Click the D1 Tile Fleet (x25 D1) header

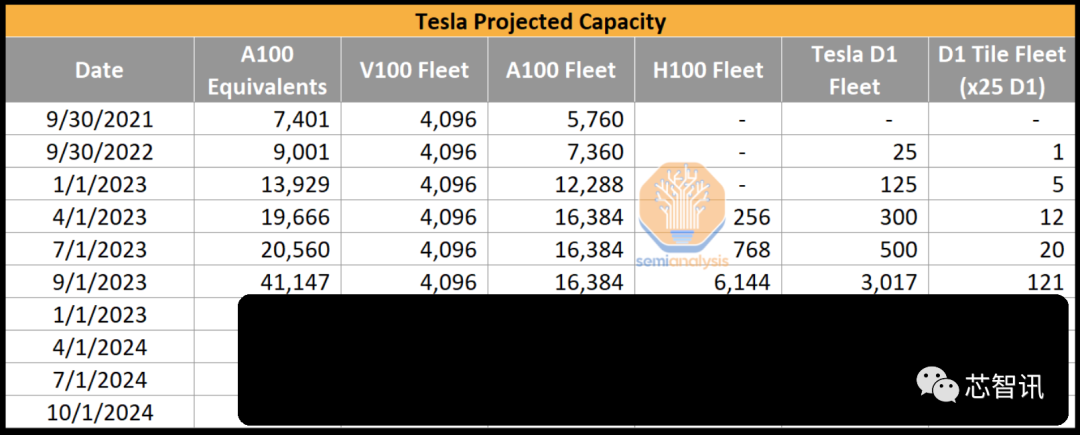pos(1001,70)
